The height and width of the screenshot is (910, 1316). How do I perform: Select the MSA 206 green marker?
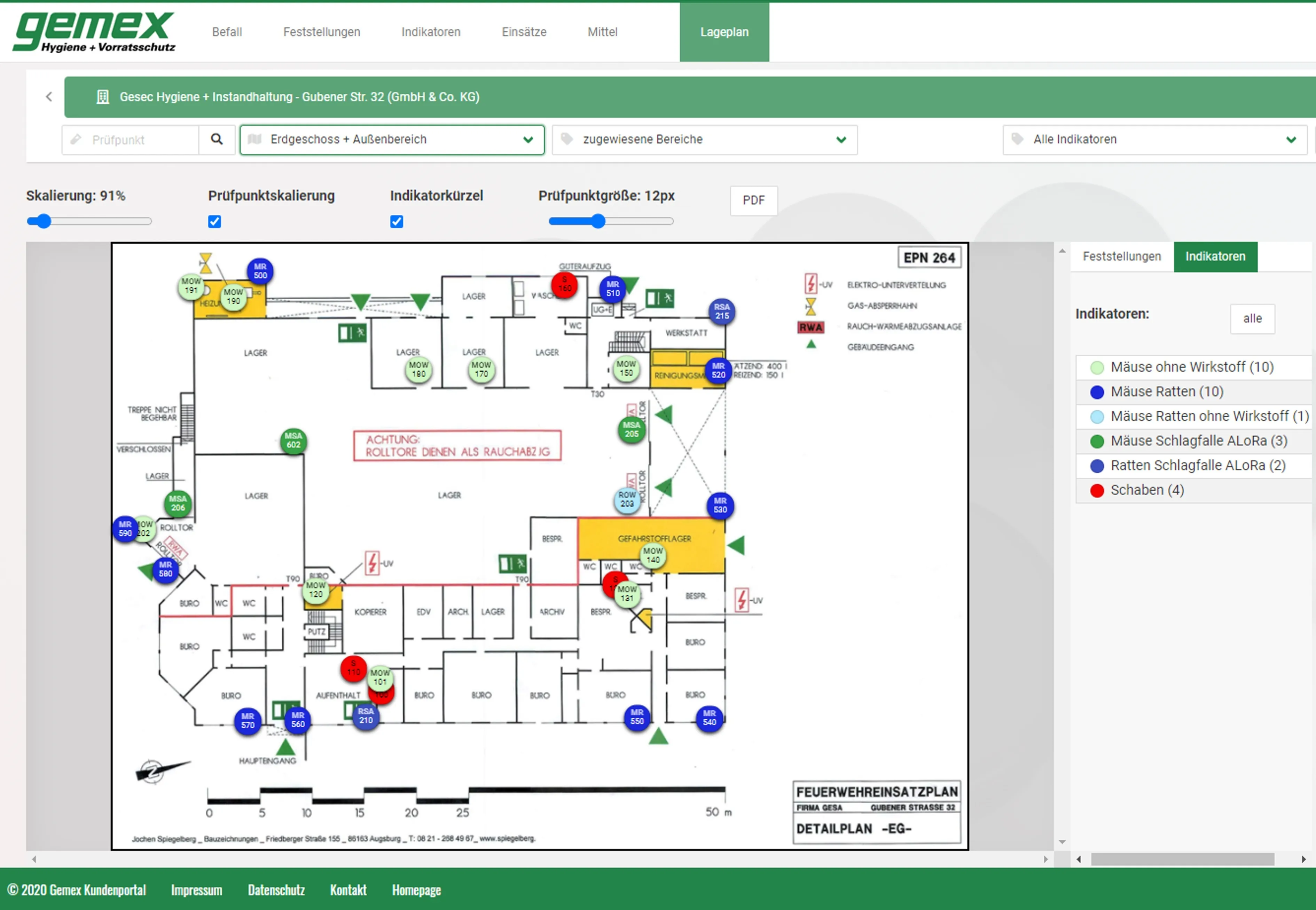tap(178, 504)
